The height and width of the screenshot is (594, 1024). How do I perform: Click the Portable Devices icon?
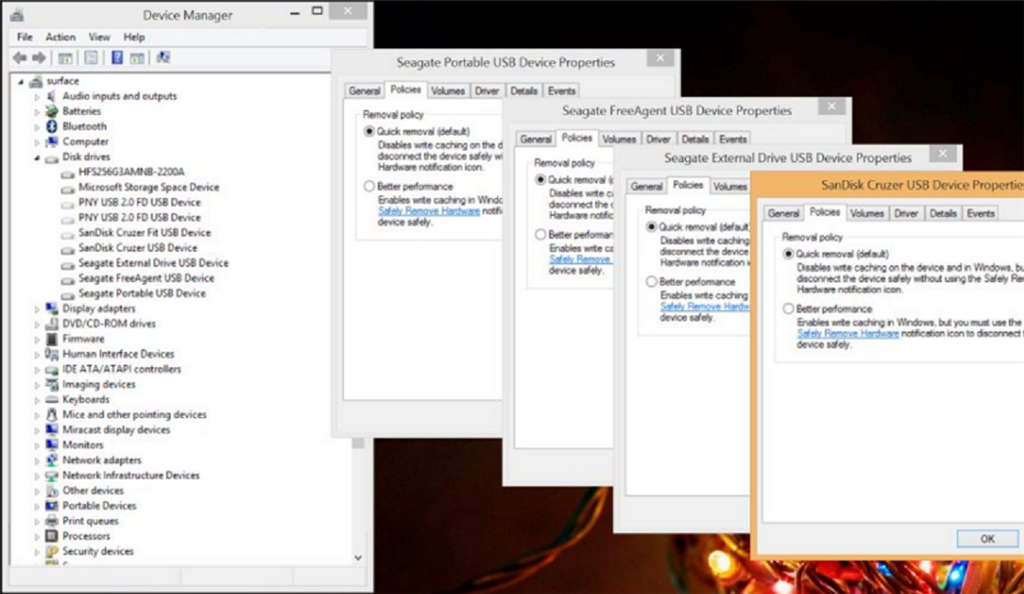(x=52, y=506)
